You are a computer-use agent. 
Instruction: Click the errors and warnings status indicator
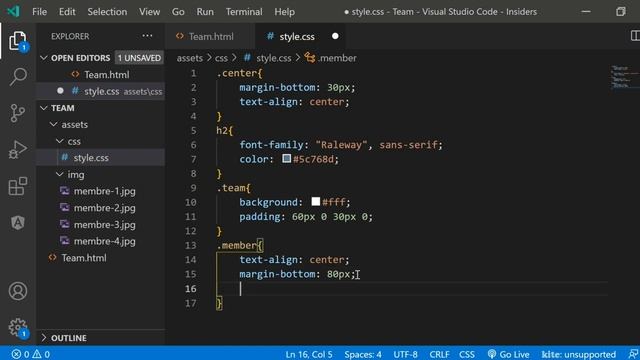(31, 354)
